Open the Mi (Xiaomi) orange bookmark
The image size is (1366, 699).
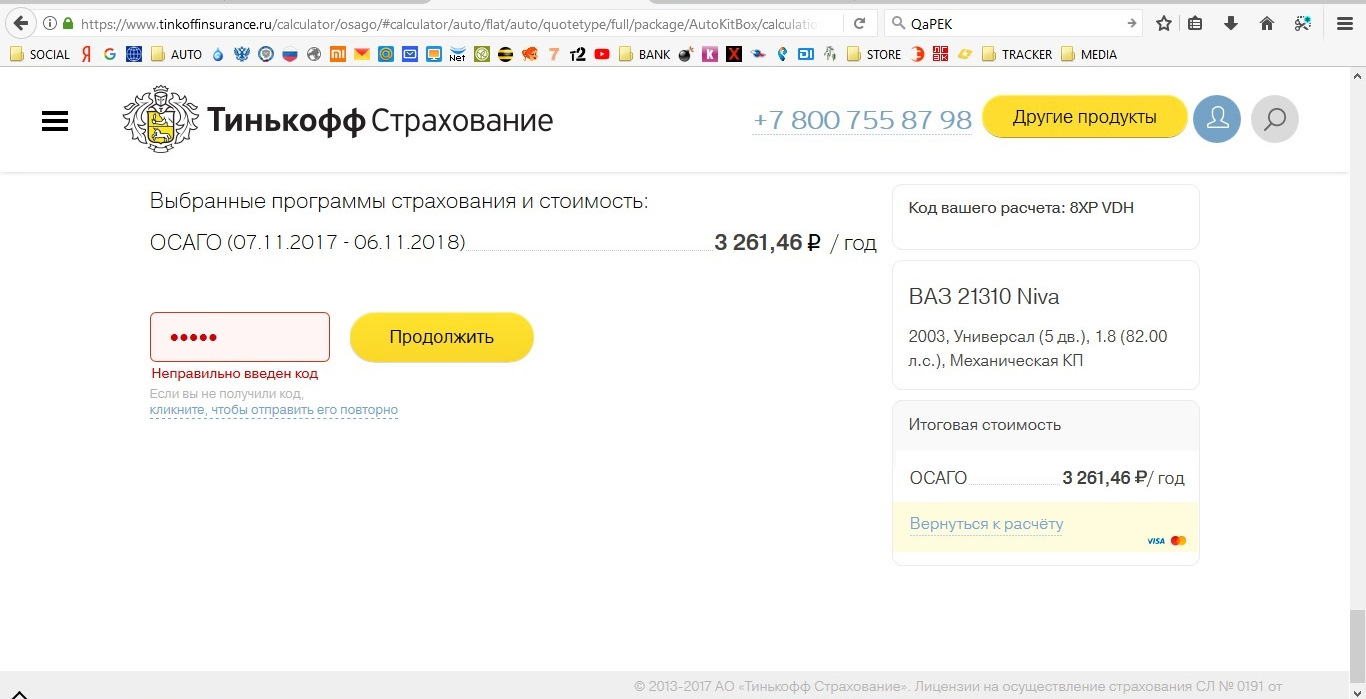[338, 55]
